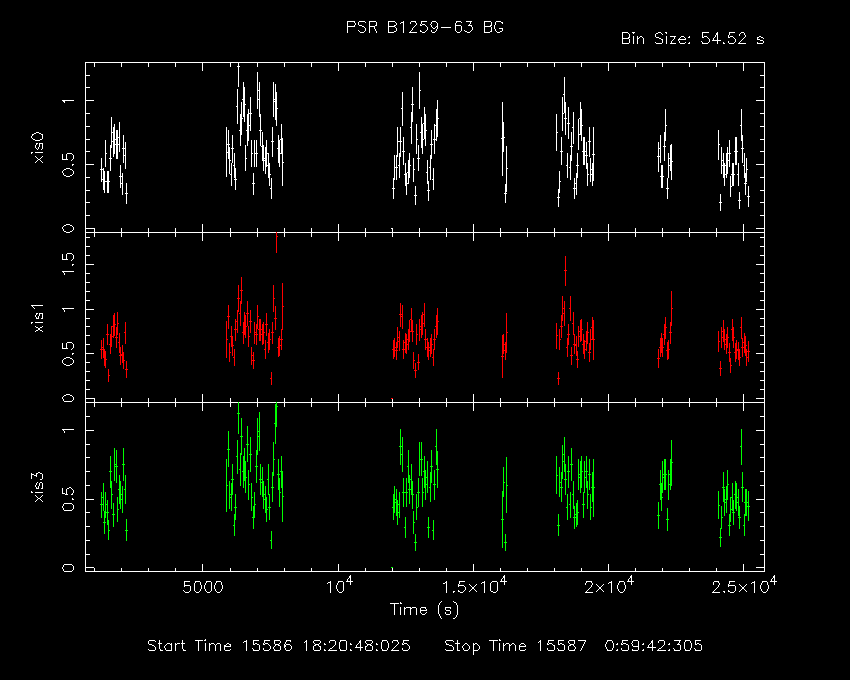Click the 1.5 label on xis1 axis
The height and width of the screenshot is (680, 850).
pos(68,265)
